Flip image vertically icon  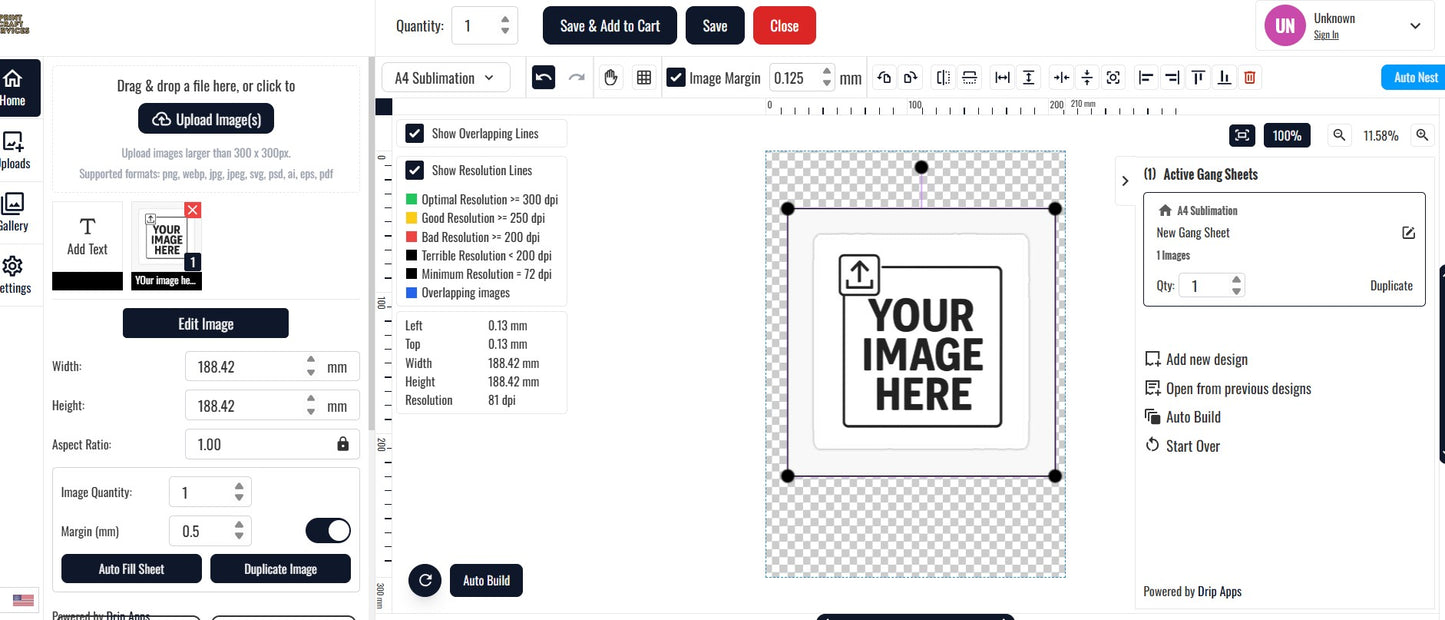pyautogui.click(x=969, y=77)
